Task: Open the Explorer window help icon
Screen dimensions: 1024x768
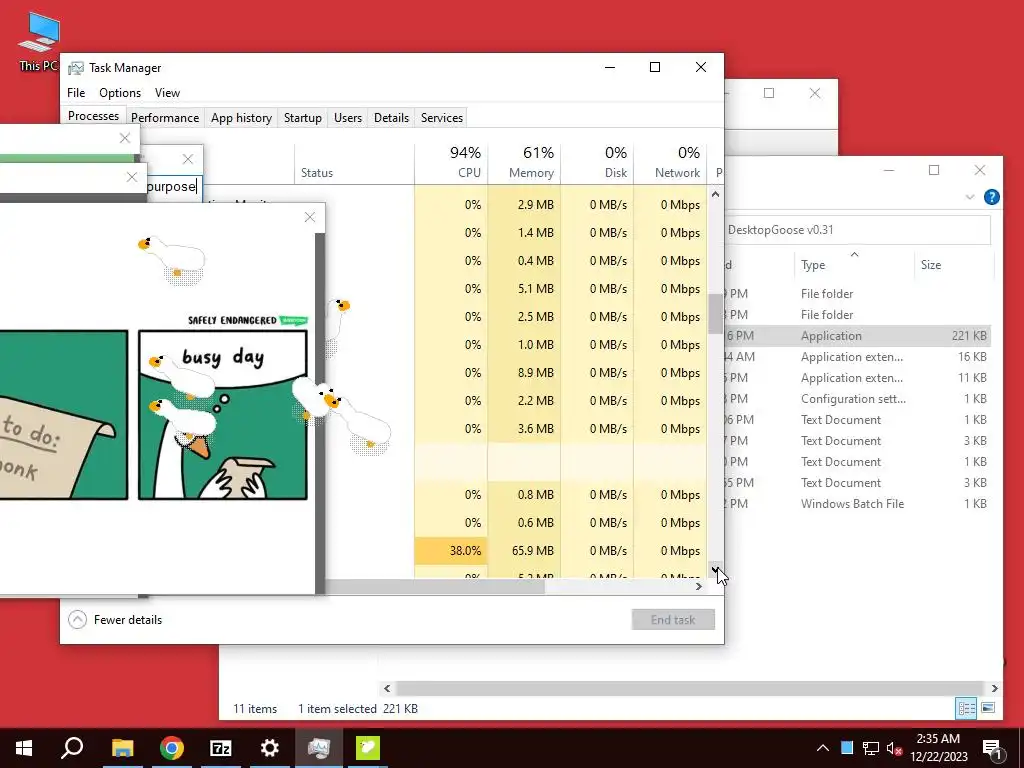Action: pos(991,197)
